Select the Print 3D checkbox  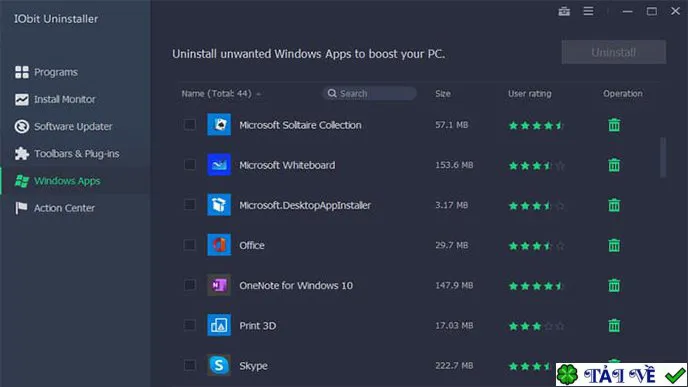click(190, 325)
